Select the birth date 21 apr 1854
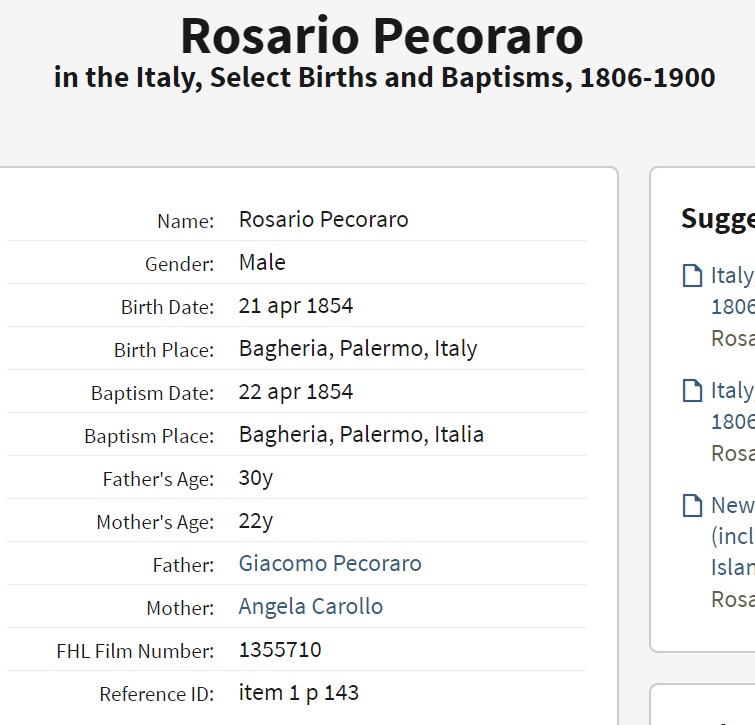Viewport: 755px width, 725px height. click(x=295, y=306)
